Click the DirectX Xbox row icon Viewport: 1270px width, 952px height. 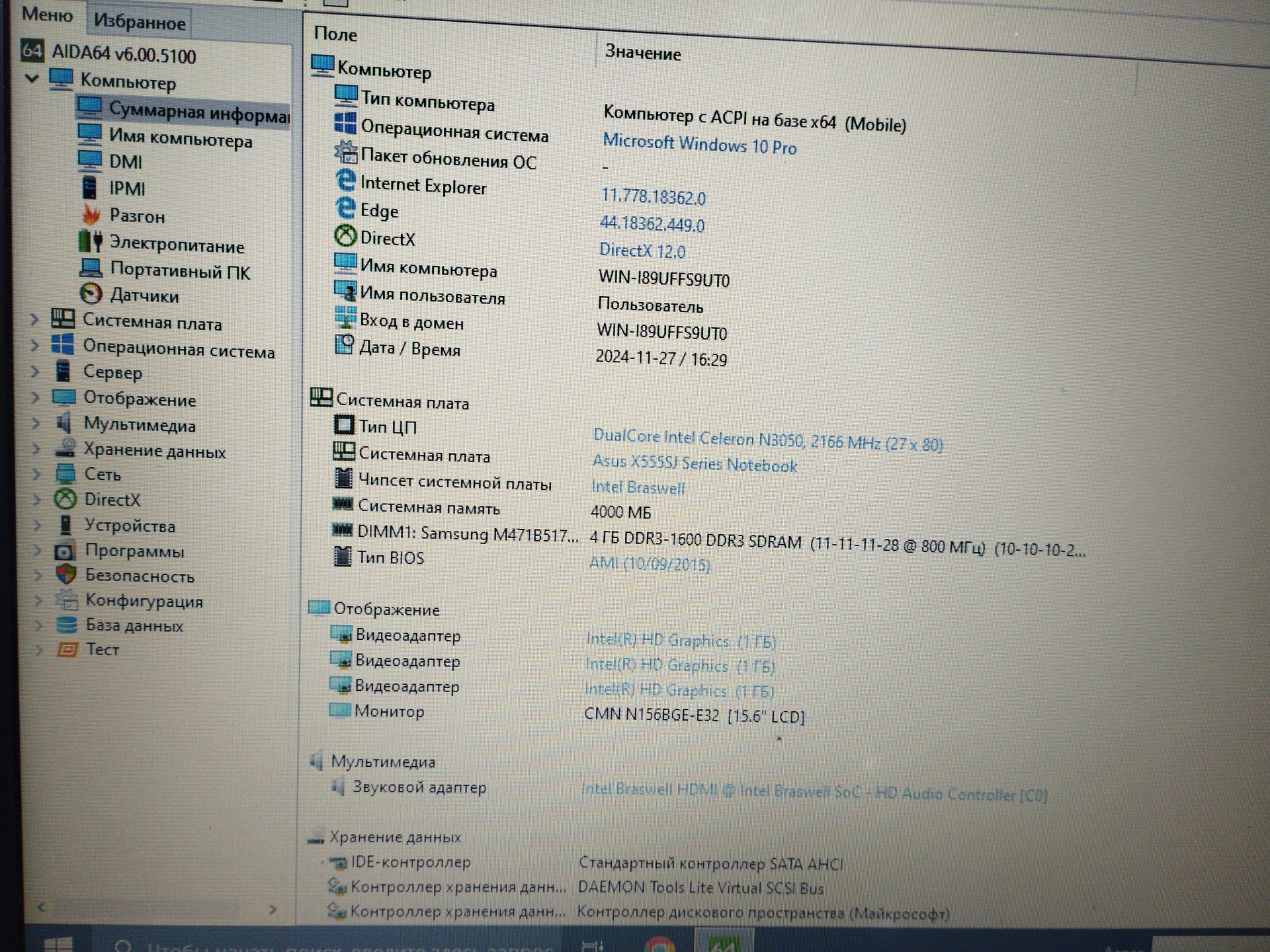[x=345, y=235]
